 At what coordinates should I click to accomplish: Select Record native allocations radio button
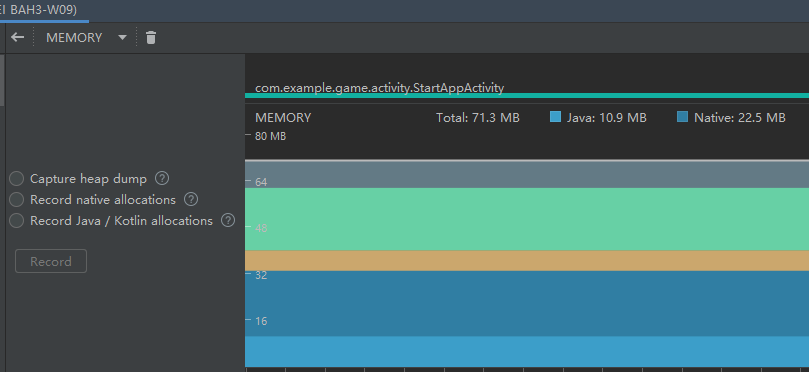click(17, 200)
